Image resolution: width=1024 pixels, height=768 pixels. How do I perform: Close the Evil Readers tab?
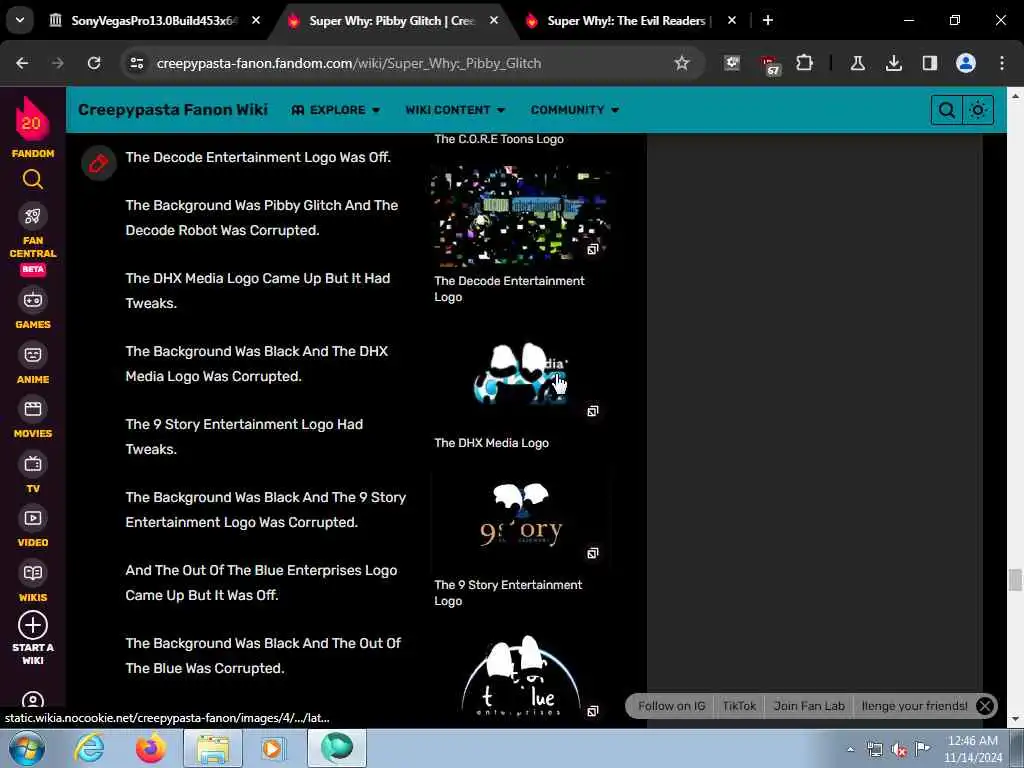coord(732,20)
